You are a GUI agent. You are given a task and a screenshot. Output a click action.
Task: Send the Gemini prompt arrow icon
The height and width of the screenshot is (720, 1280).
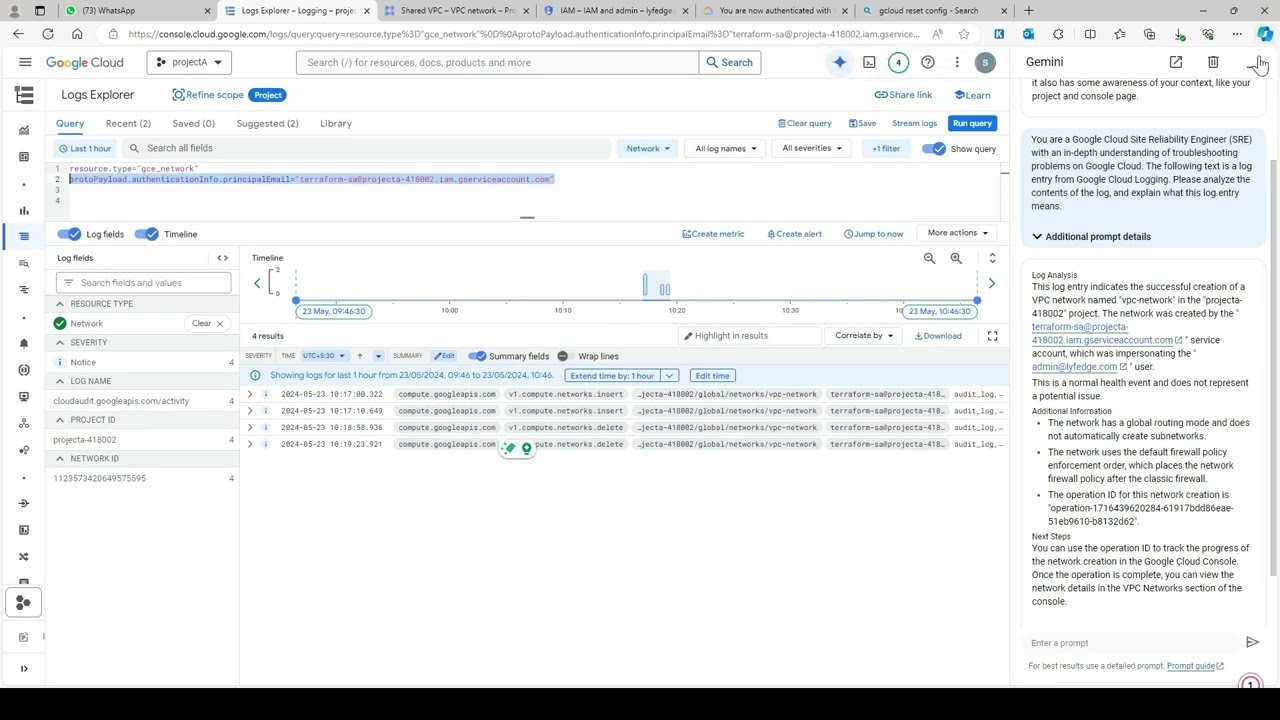[1252, 642]
